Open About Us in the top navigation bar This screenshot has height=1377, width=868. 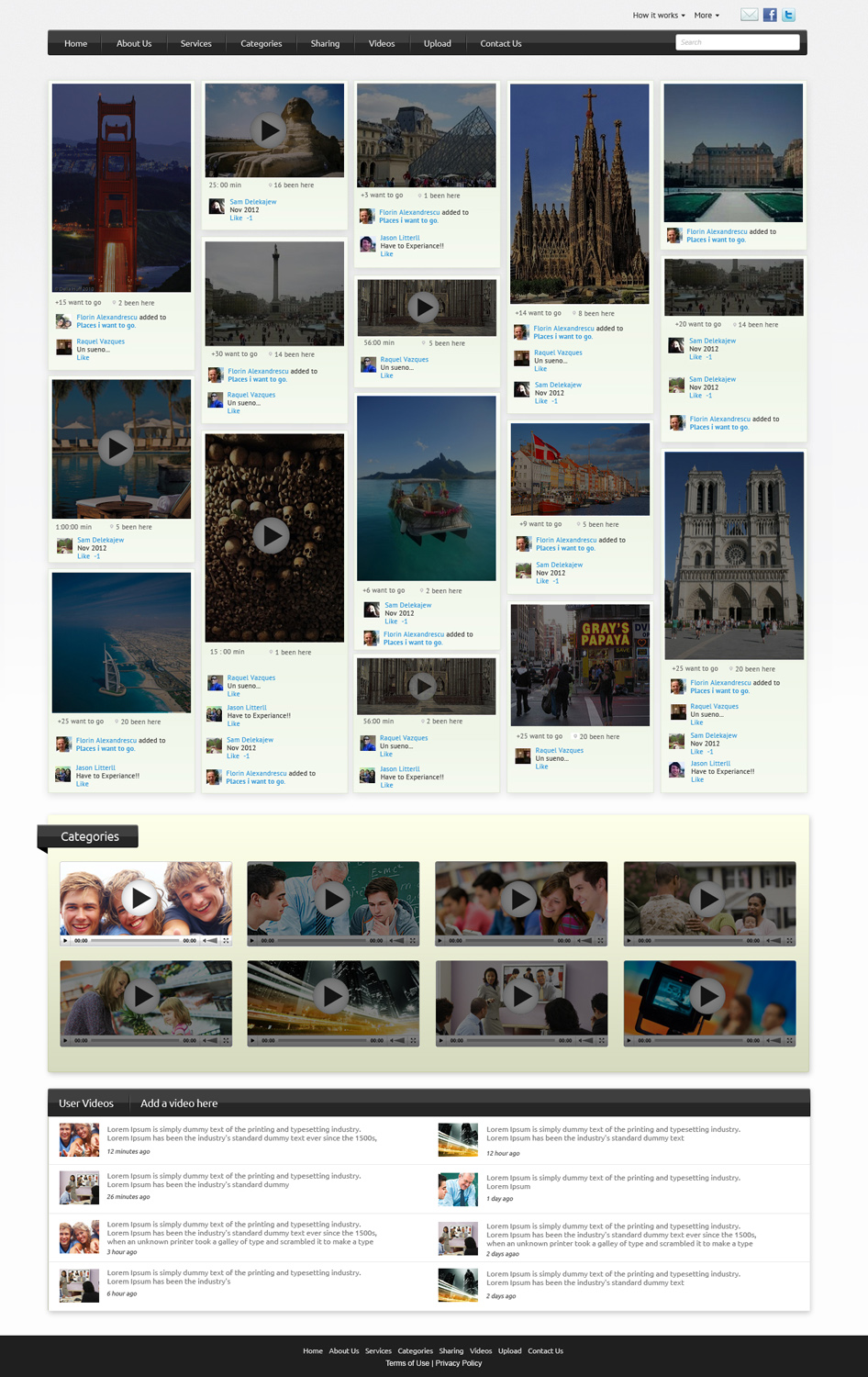(x=134, y=43)
